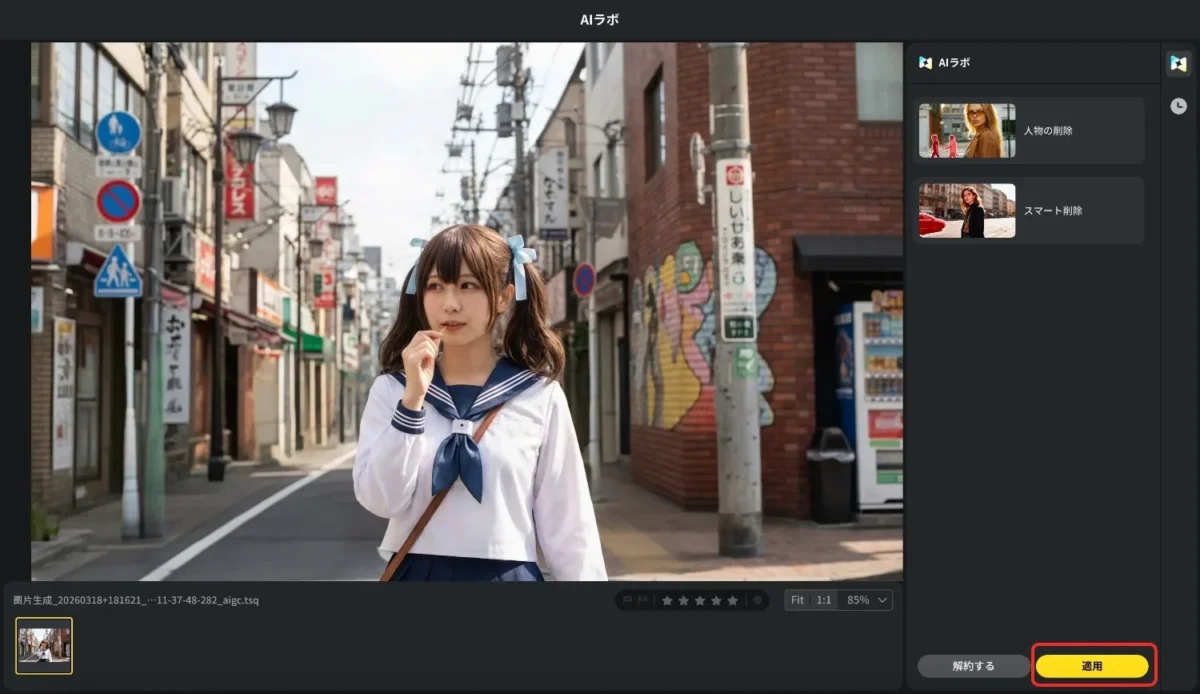1200x694 pixels.
Task: Open the 85% zoom dropdown
Action: click(866, 600)
